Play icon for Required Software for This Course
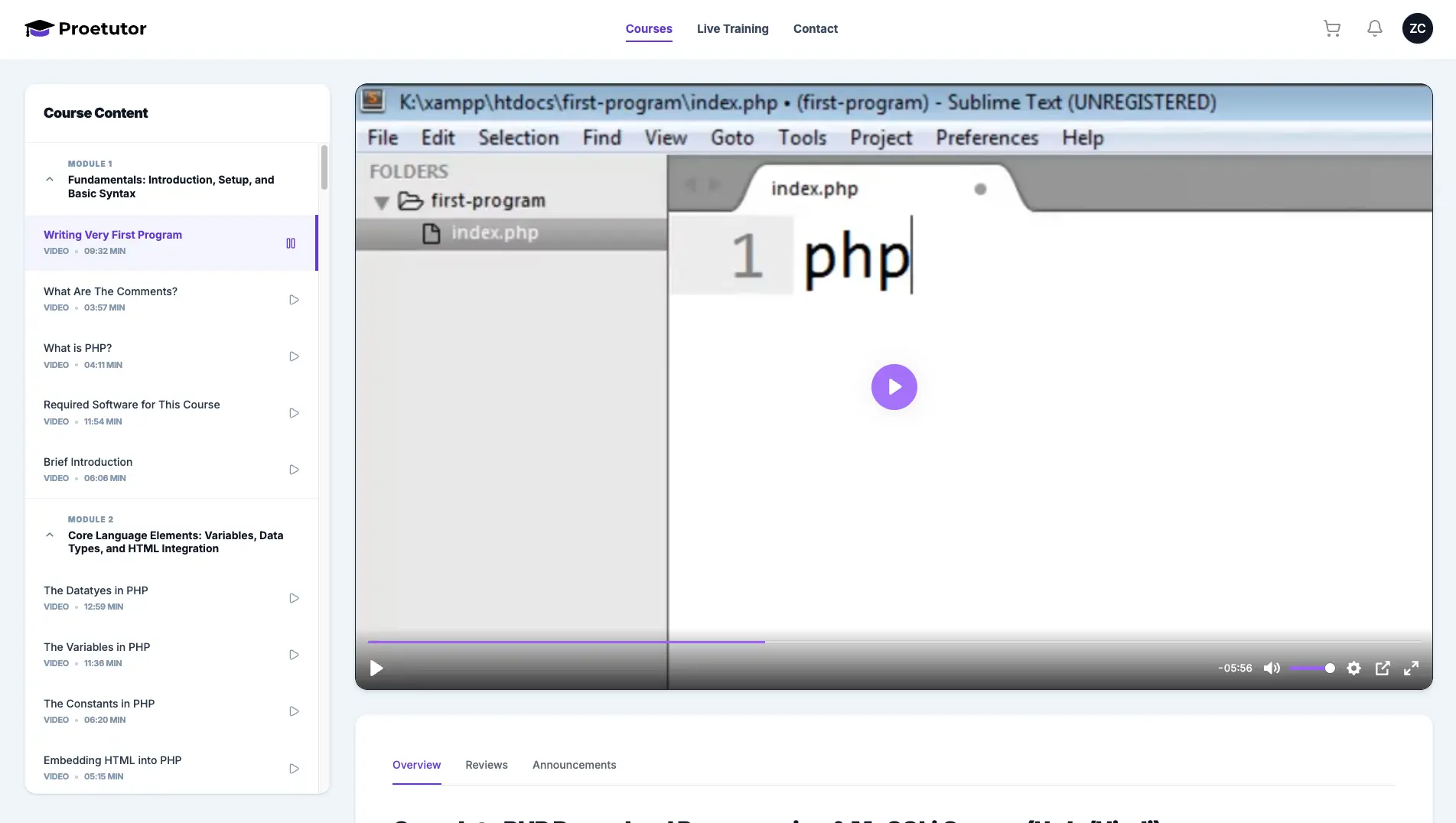This screenshot has width=1456, height=823. [294, 413]
